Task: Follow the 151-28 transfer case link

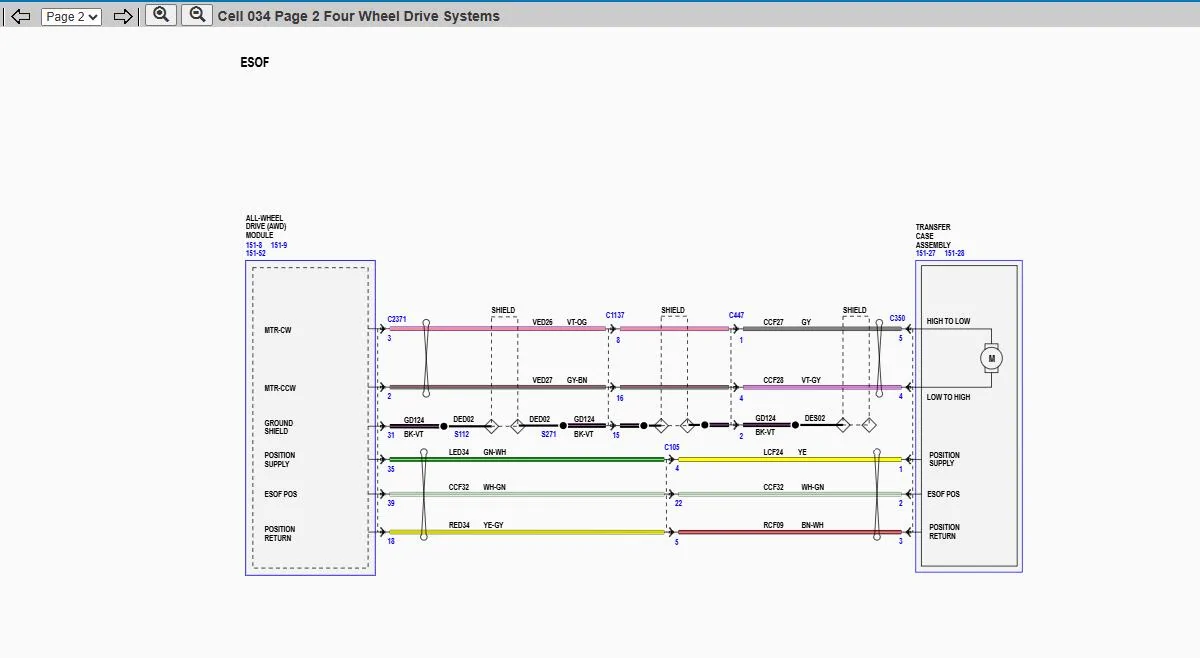Action: tap(955, 253)
